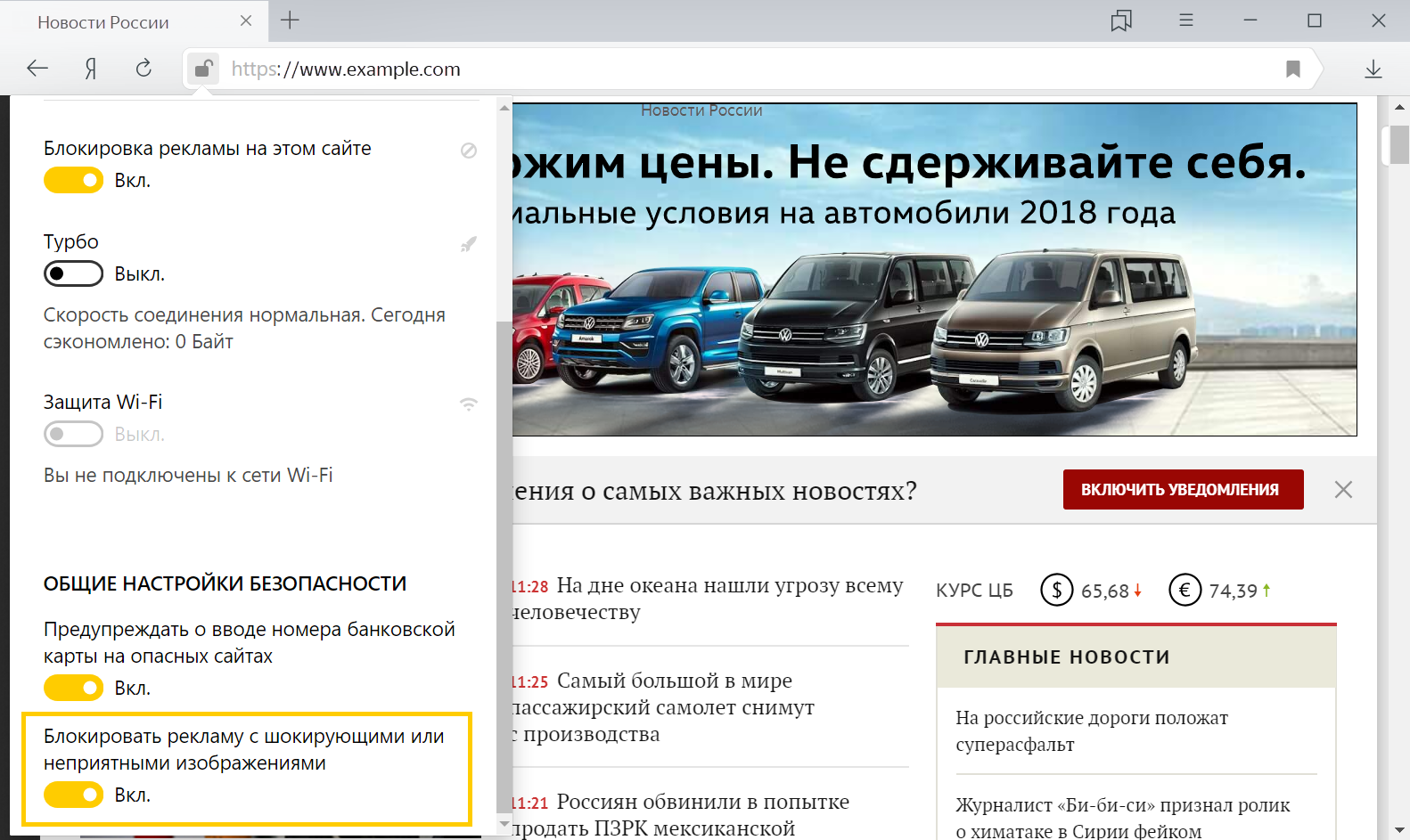
Task: Click the Wi-Fi not connected message
Action: click(x=188, y=476)
